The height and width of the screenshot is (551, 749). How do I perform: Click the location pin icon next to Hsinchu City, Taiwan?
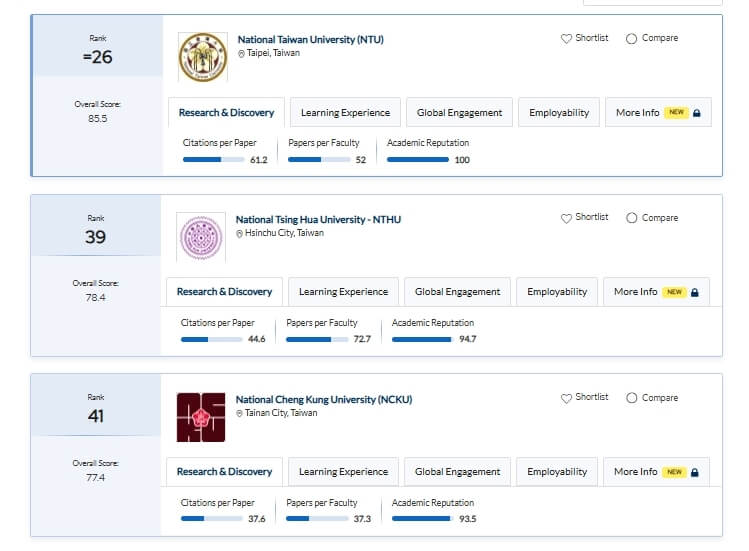(x=239, y=234)
